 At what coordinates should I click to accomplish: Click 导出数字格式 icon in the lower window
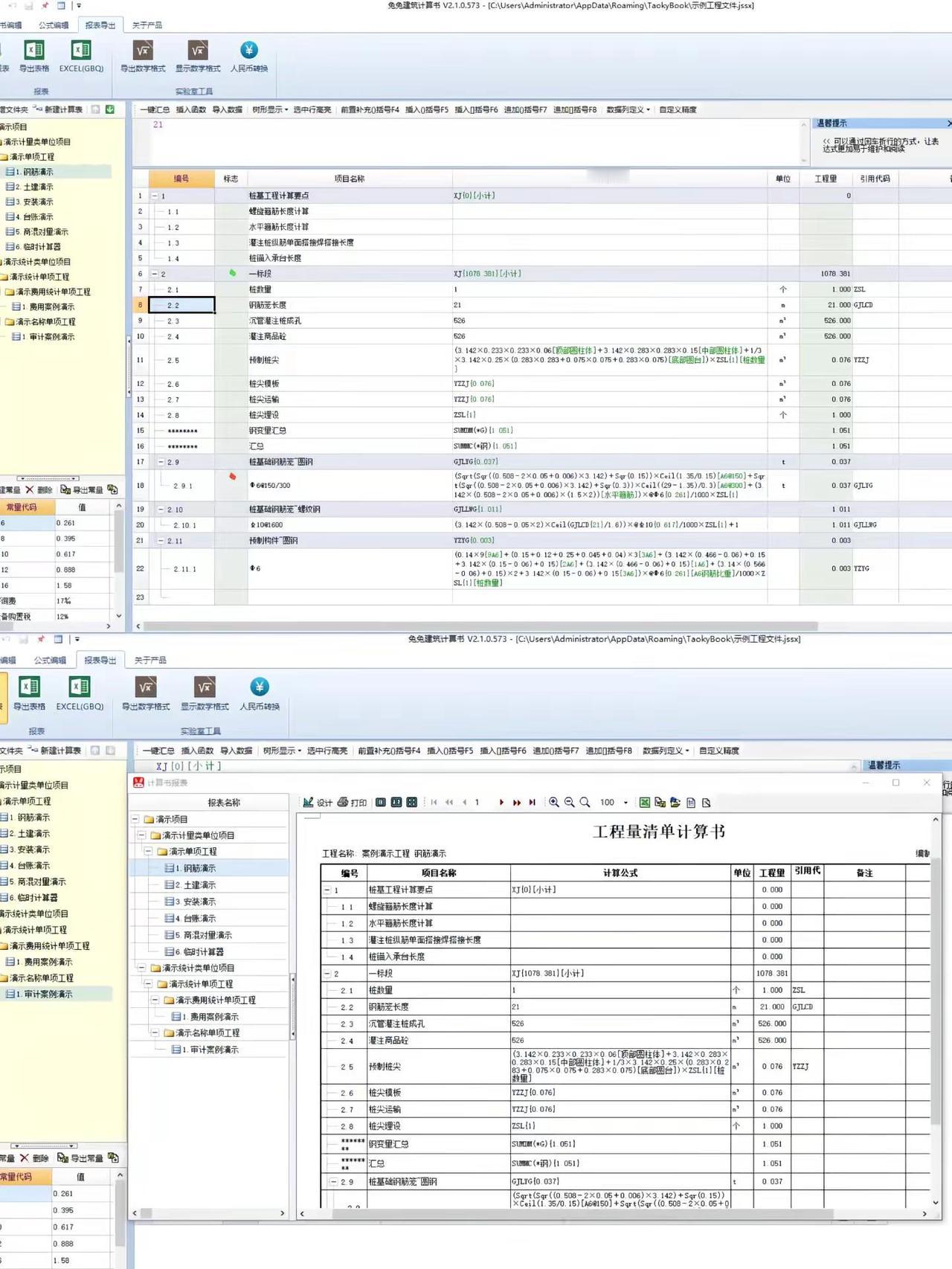[146, 687]
